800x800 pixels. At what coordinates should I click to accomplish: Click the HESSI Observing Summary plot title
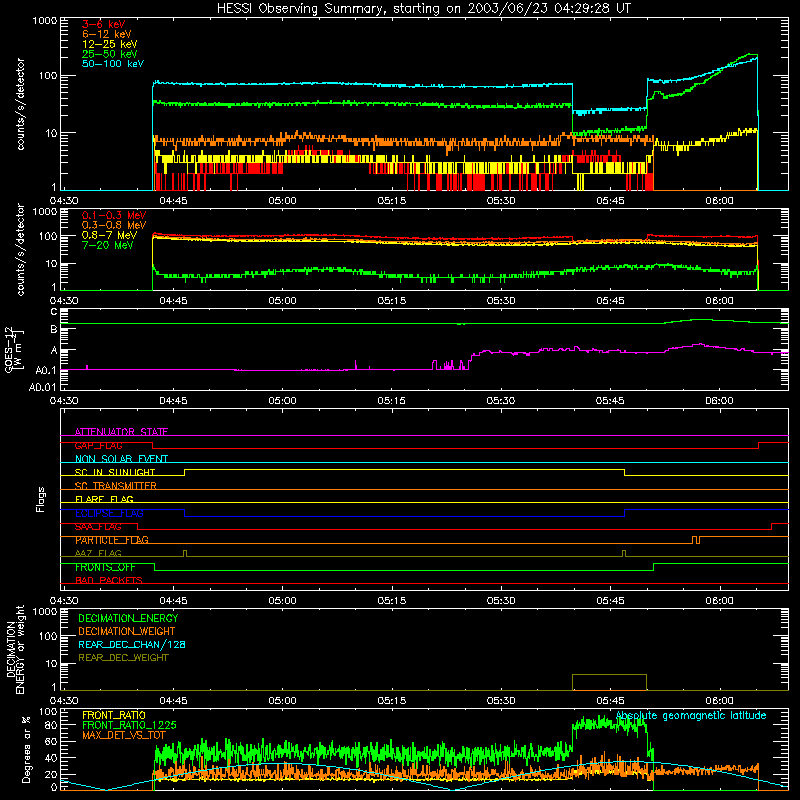[x=424, y=9]
